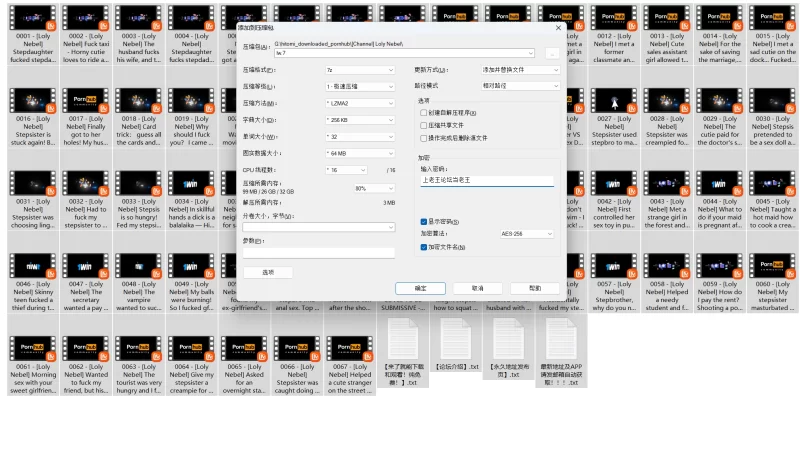Enable 压缩共享文件 checkbox
Viewport: 800px width, 469px height.
(423, 125)
